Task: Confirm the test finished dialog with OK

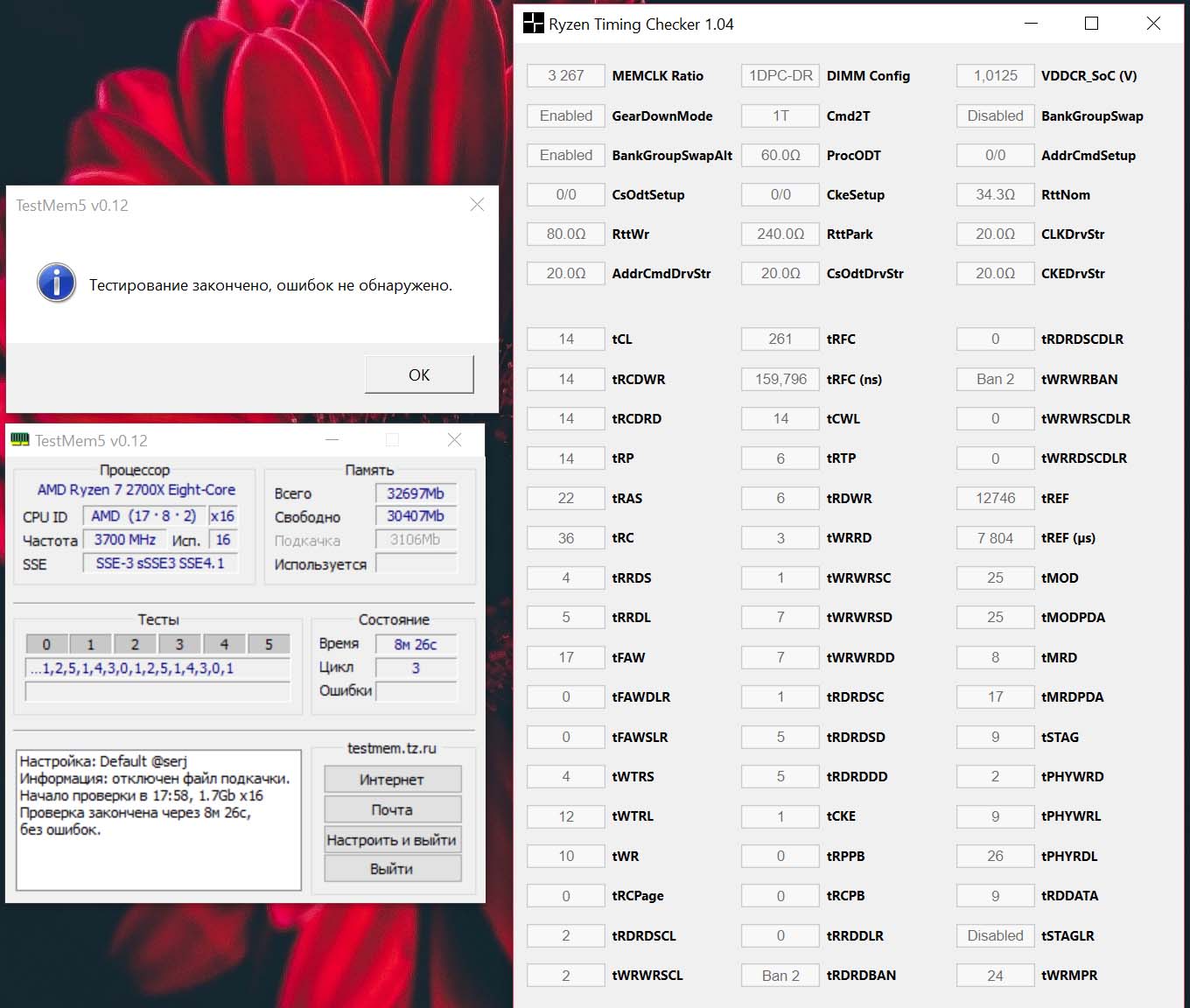Action: (x=419, y=374)
